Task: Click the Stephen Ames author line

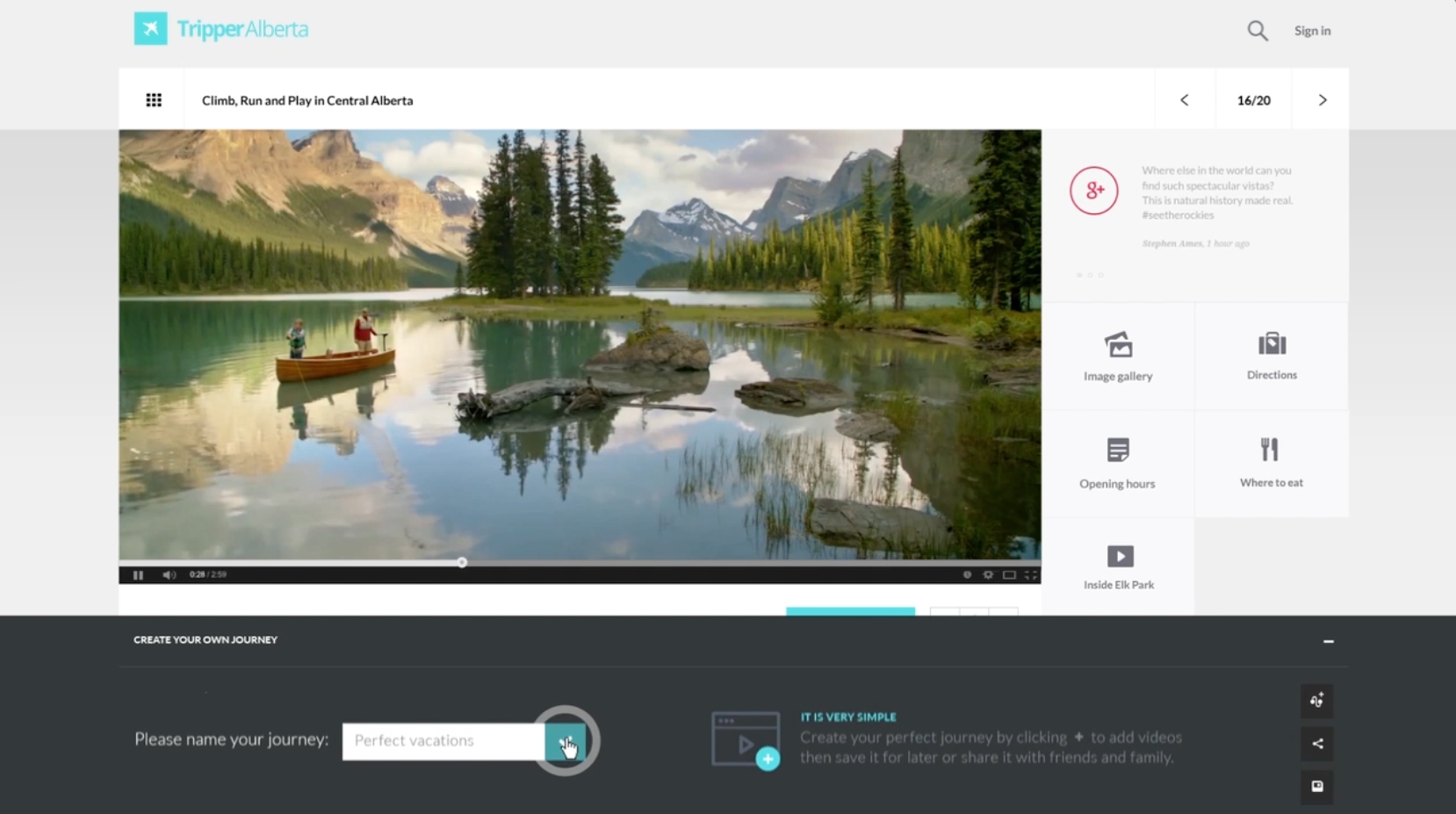Action: pyautogui.click(x=1195, y=243)
